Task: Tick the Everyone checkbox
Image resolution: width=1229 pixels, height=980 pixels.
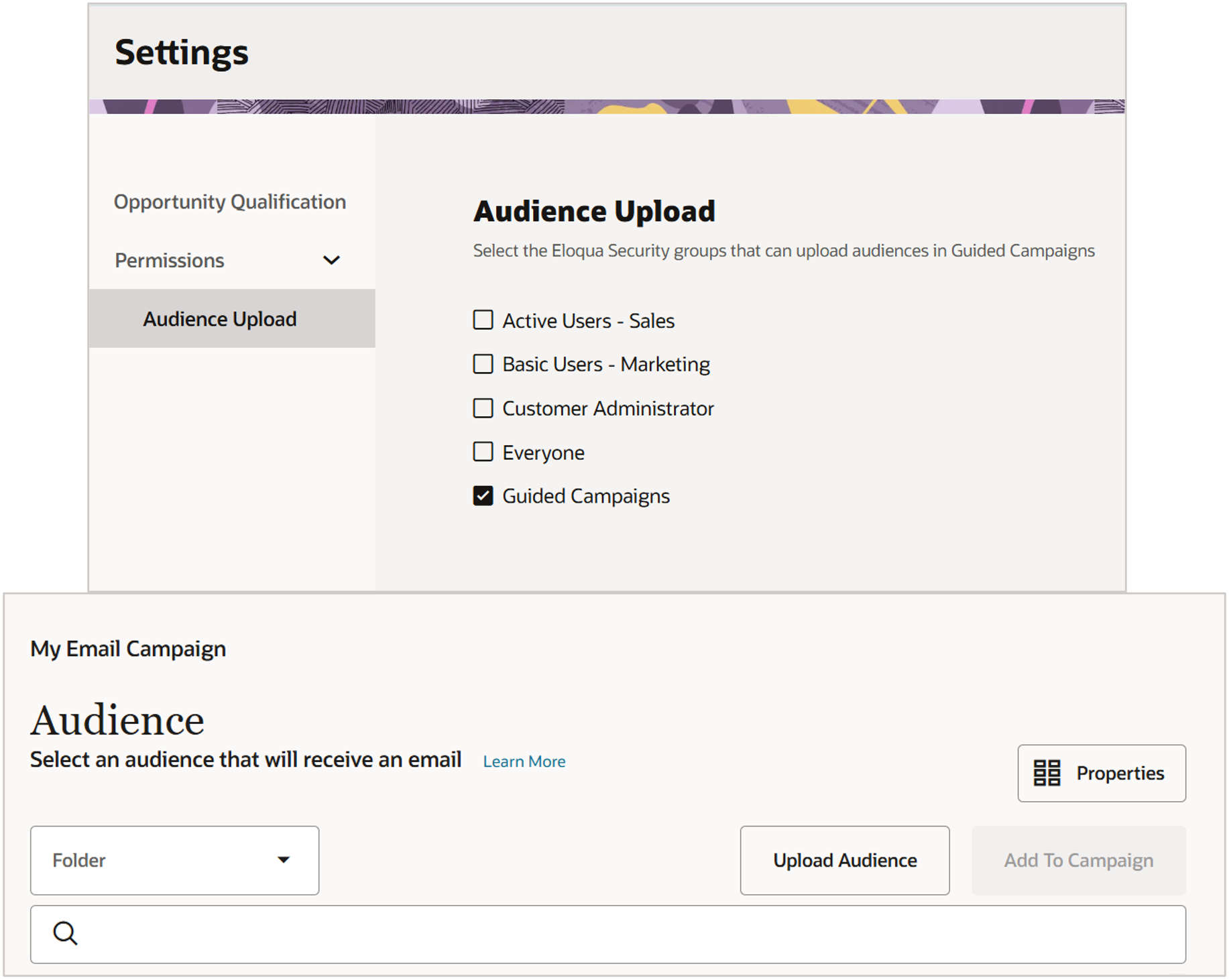Action: pyautogui.click(x=483, y=452)
